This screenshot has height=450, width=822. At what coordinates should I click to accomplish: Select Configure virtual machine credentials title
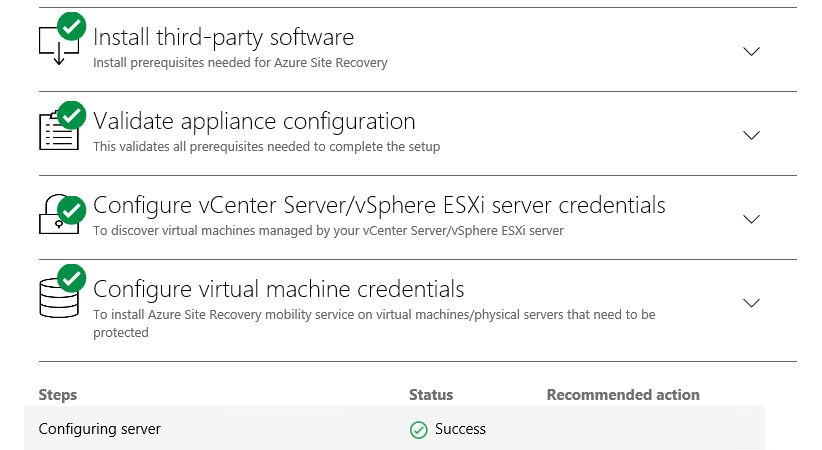[x=278, y=290]
